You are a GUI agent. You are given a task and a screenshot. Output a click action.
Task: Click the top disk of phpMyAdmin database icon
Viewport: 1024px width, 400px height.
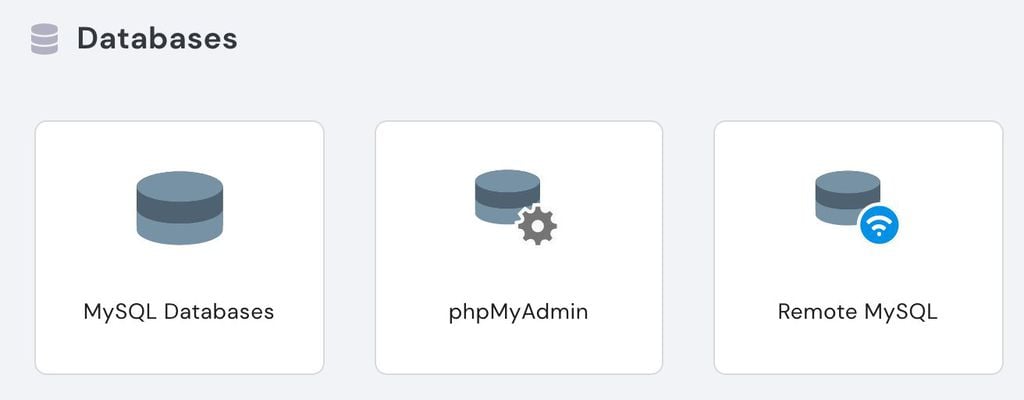coord(507,180)
